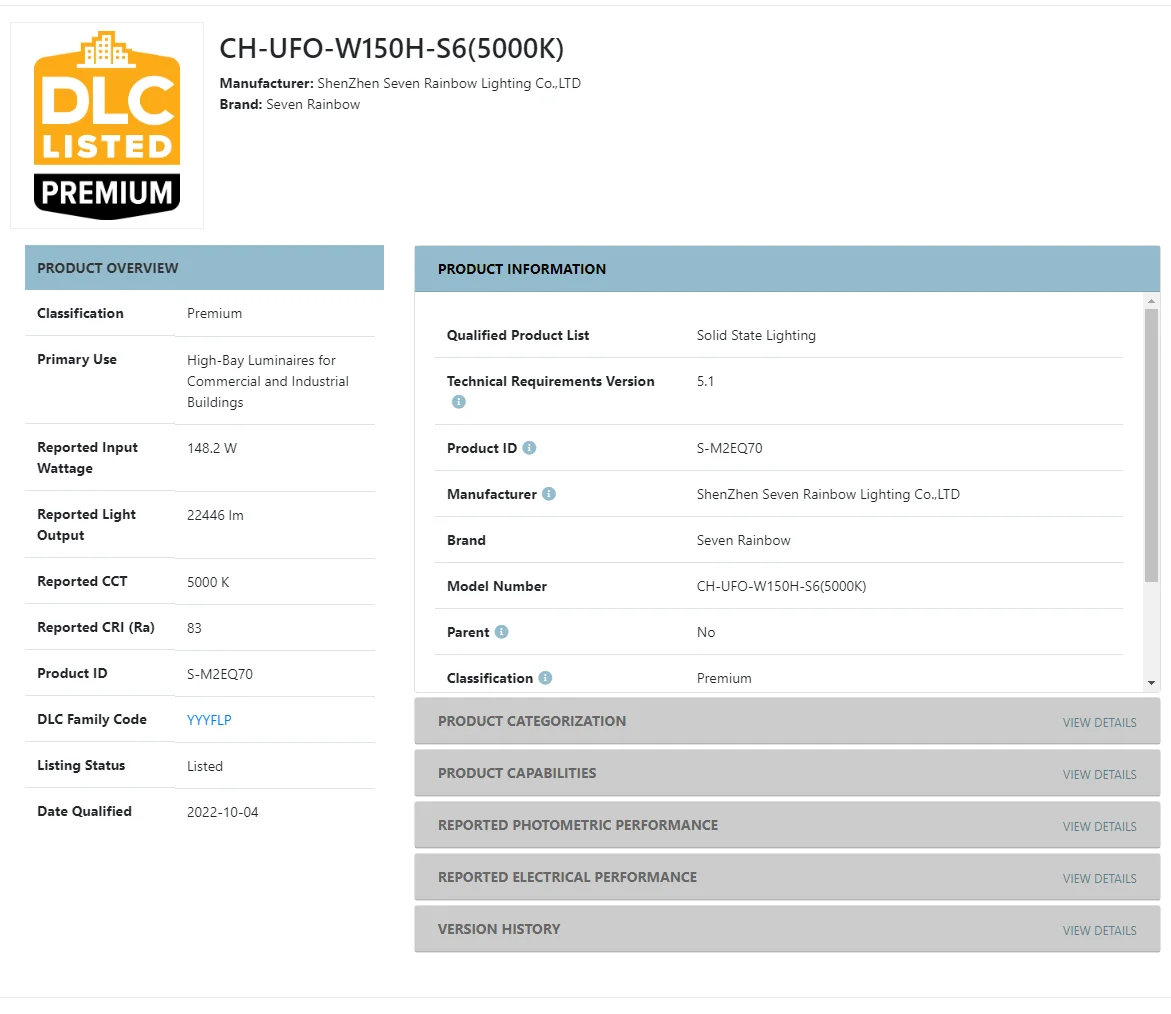The width and height of the screenshot is (1171, 1014).
Task: Click the page title CH-UFO-W150H-S6(5000K)
Action: tap(391, 49)
